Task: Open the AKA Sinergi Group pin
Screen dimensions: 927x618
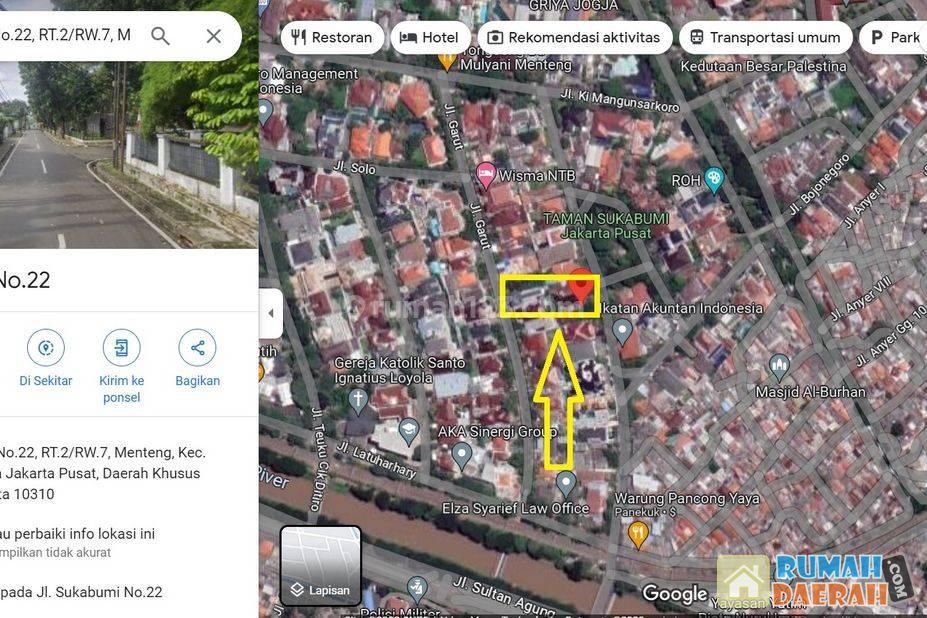Action: click(x=461, y=454)
